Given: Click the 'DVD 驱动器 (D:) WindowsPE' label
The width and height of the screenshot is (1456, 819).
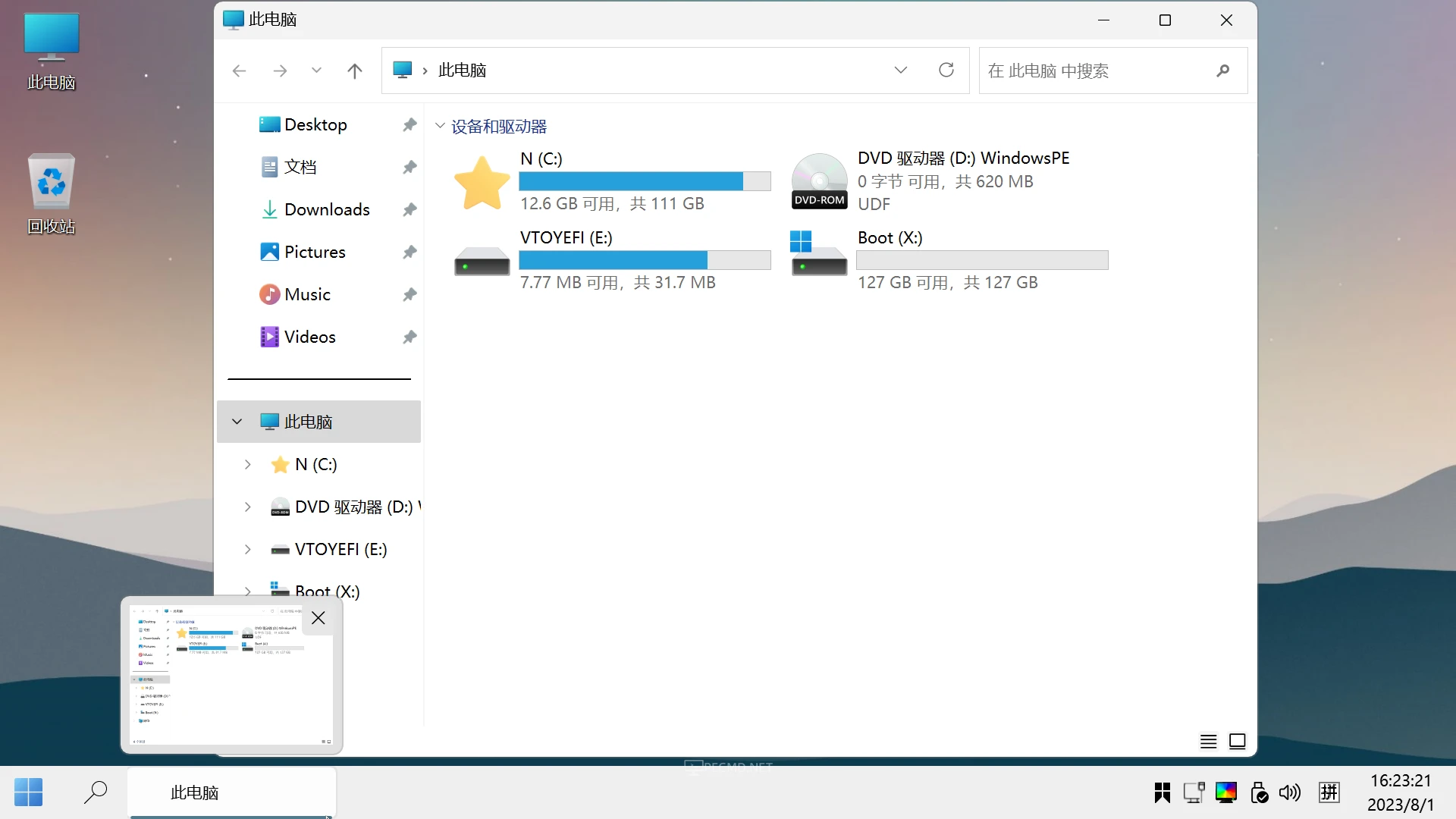Looking at the screenshot, I should coord(964,158).
